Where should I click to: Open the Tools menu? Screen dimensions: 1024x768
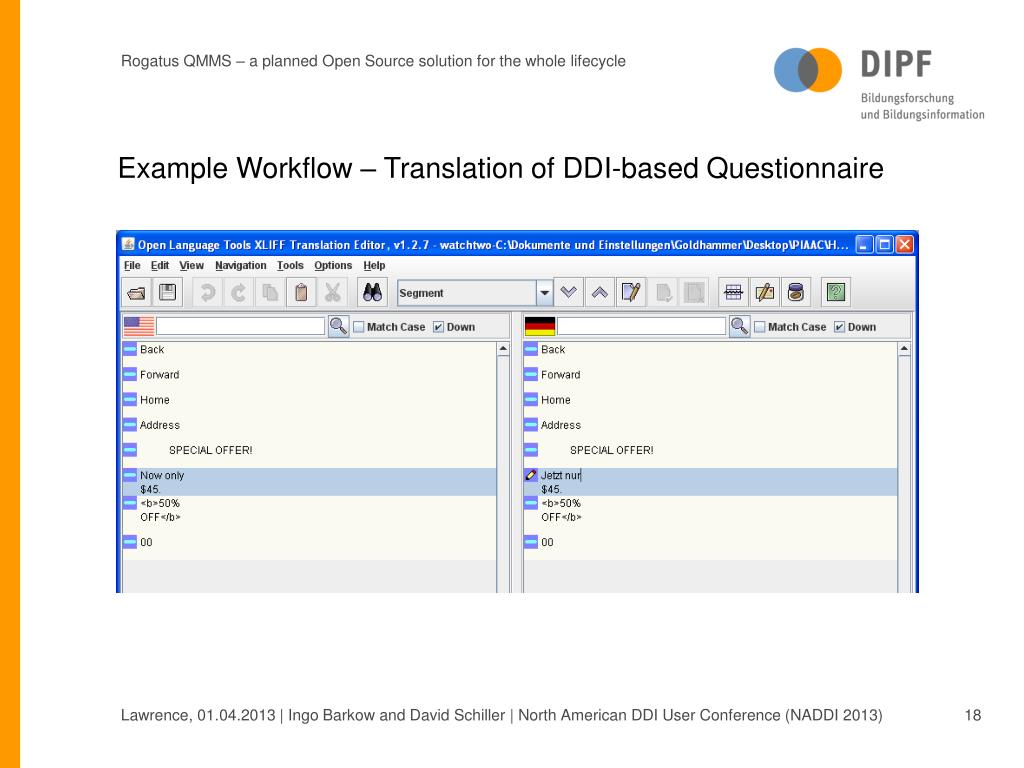click(x=290, y=265)
